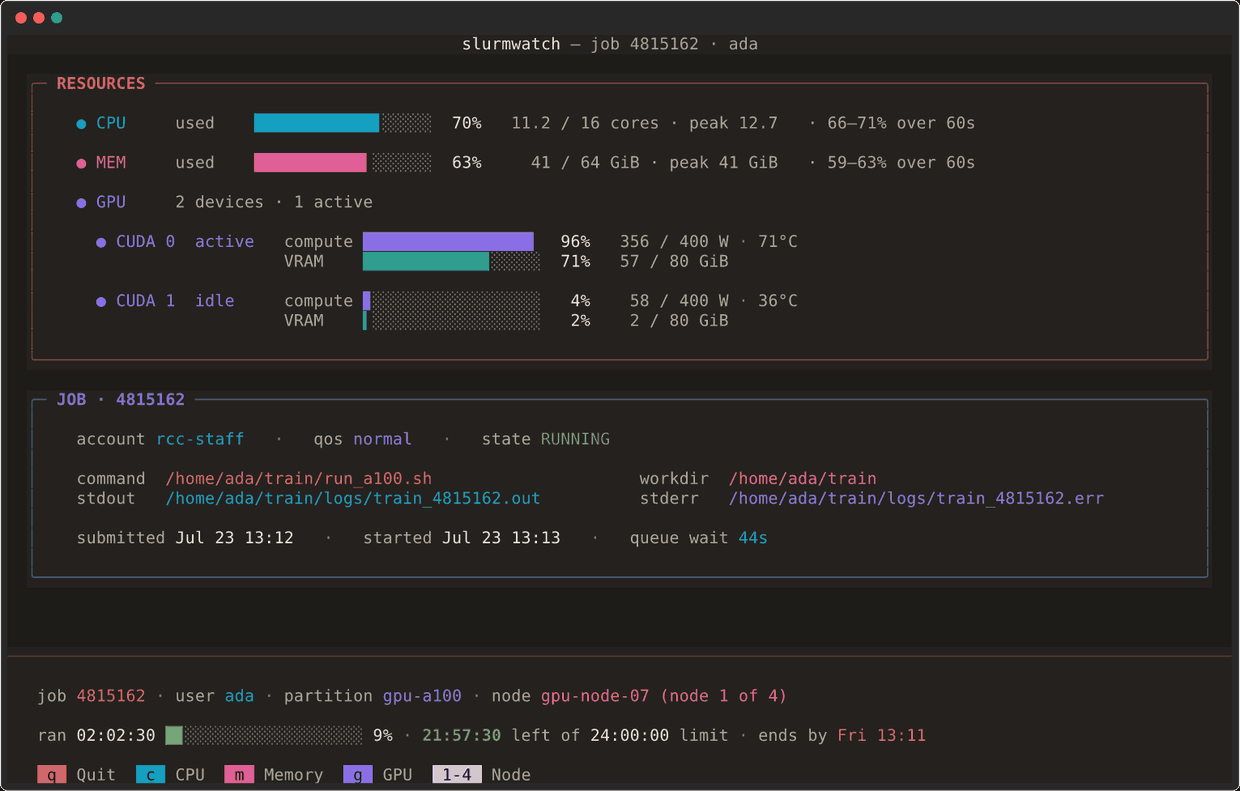Click the CUDA 1 VRAM 2% value
This screenshot has width=1240, height=791.
[580, 320]
